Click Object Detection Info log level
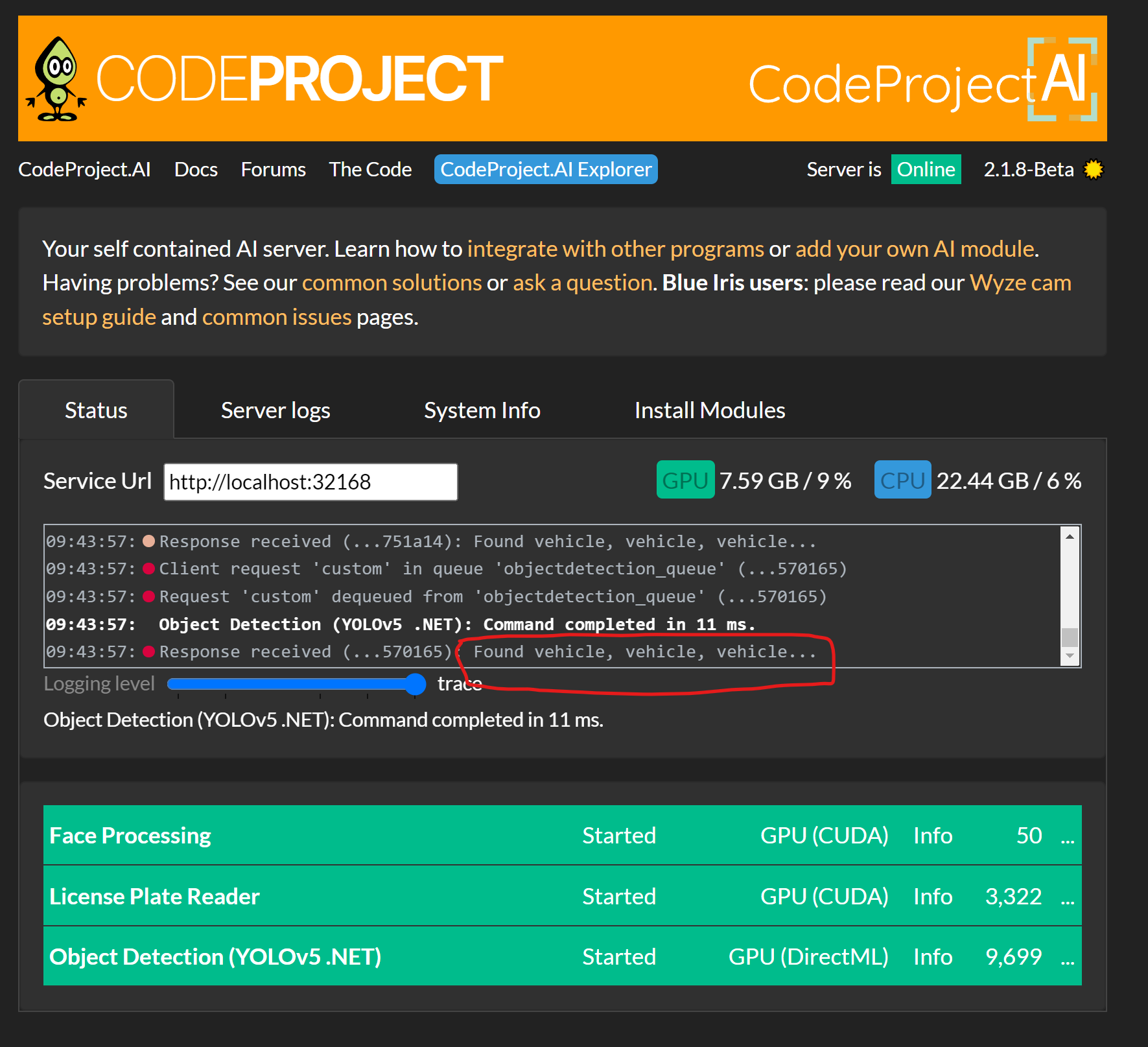 (933, 956)
